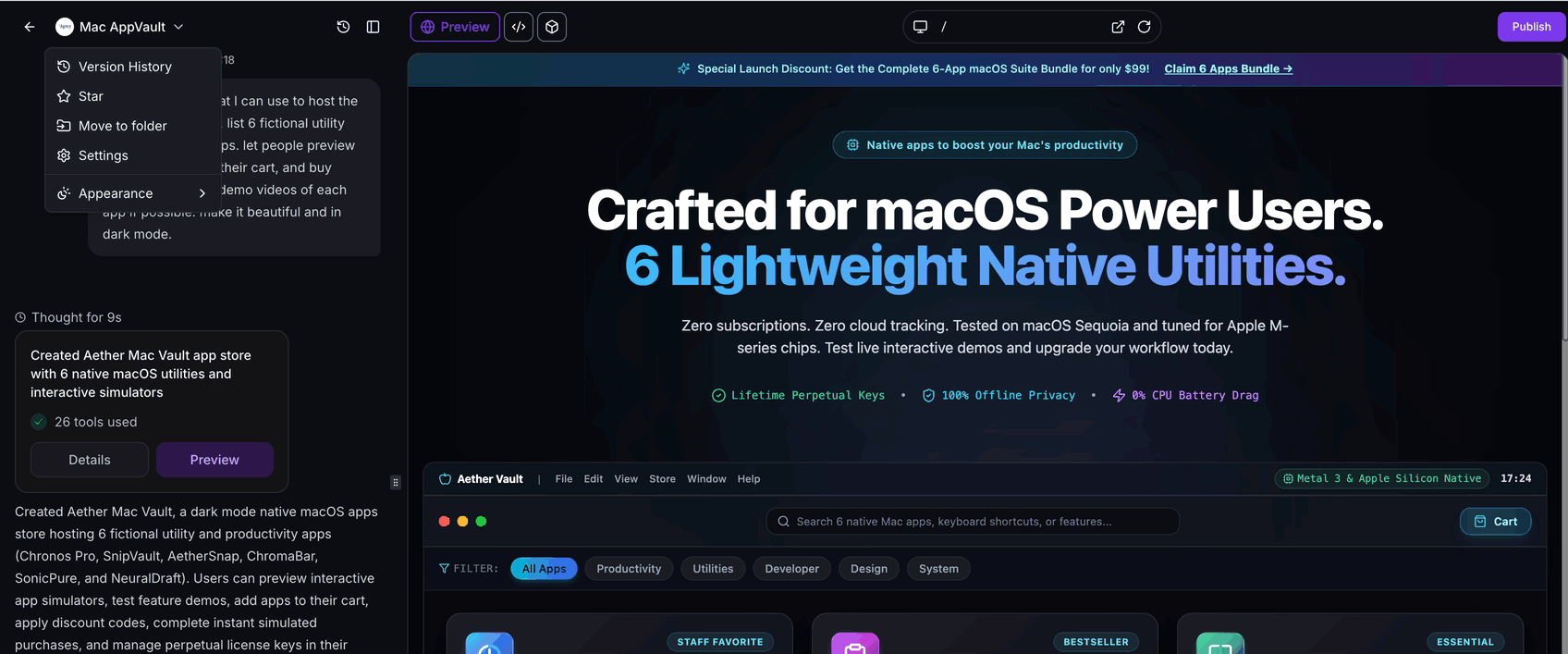This screenshot has height=654, width=1568.
Task: Click the red window dot
Action: [x=445, y=522]
